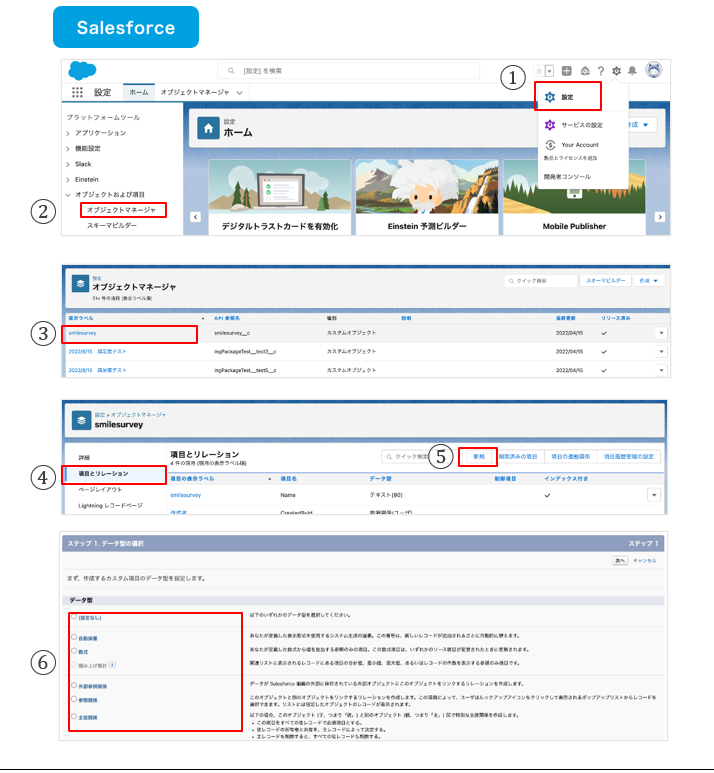Image resolution: width=714 pixels, height=773 pixels.
Task: Open smilesurvey field label link
Action: (185, 495)
